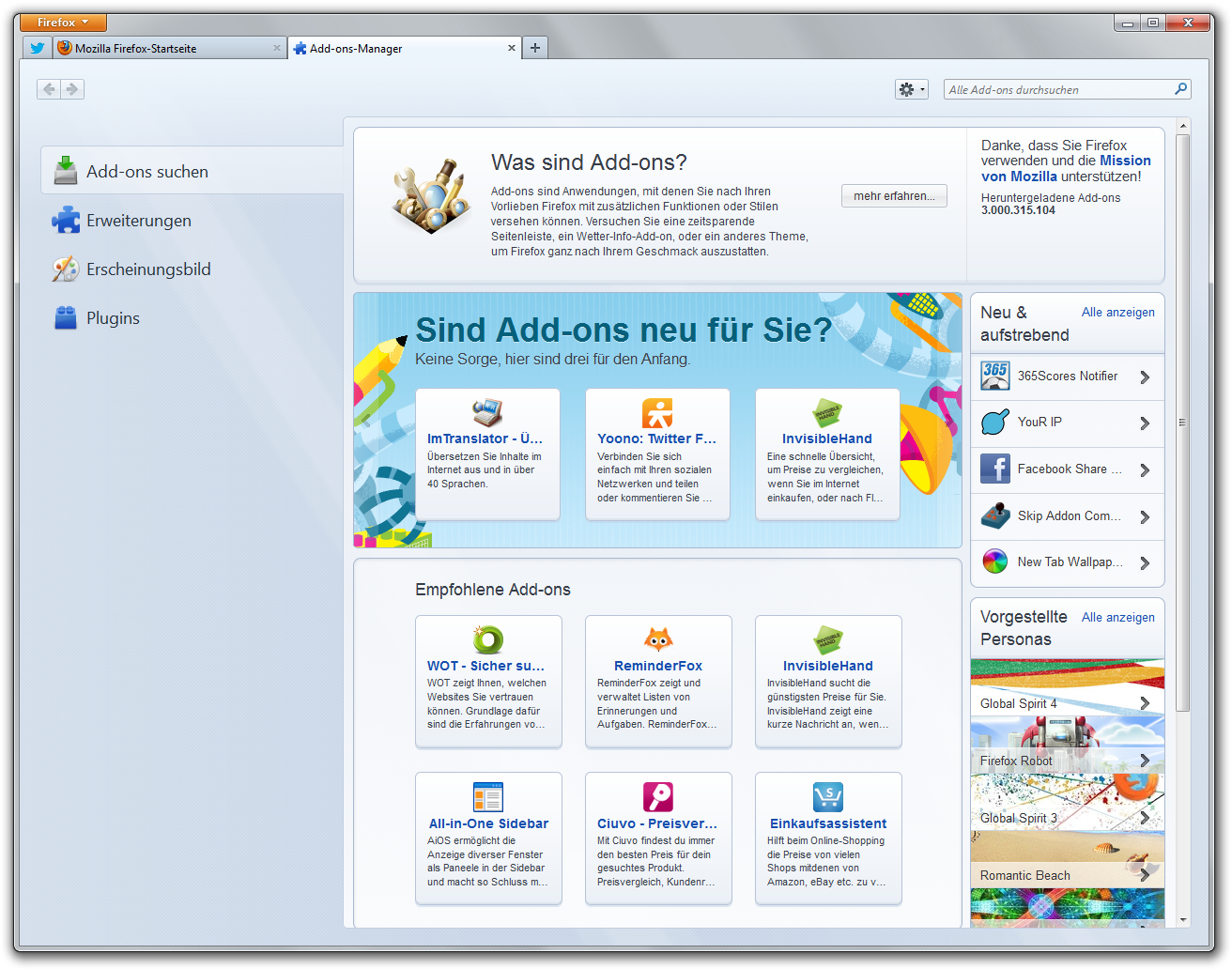
Task: Click the 'mehr erfahren...' button
Action: [894, 195]
